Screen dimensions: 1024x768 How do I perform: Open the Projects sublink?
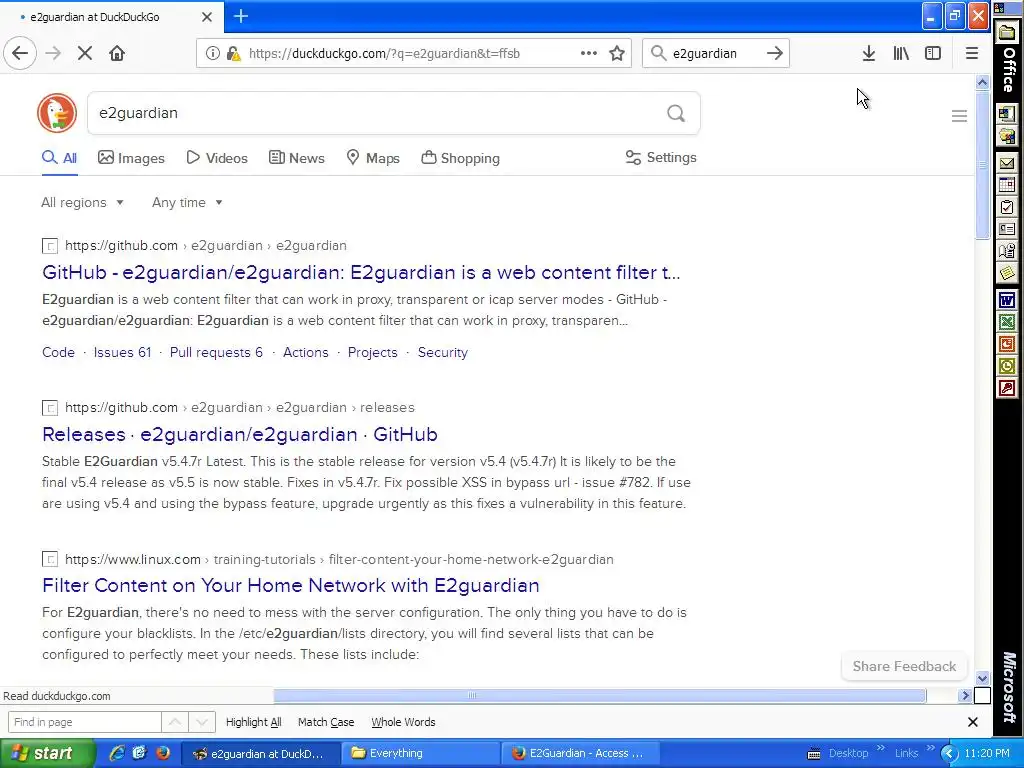pyautogui.click(x=372, y=353)
